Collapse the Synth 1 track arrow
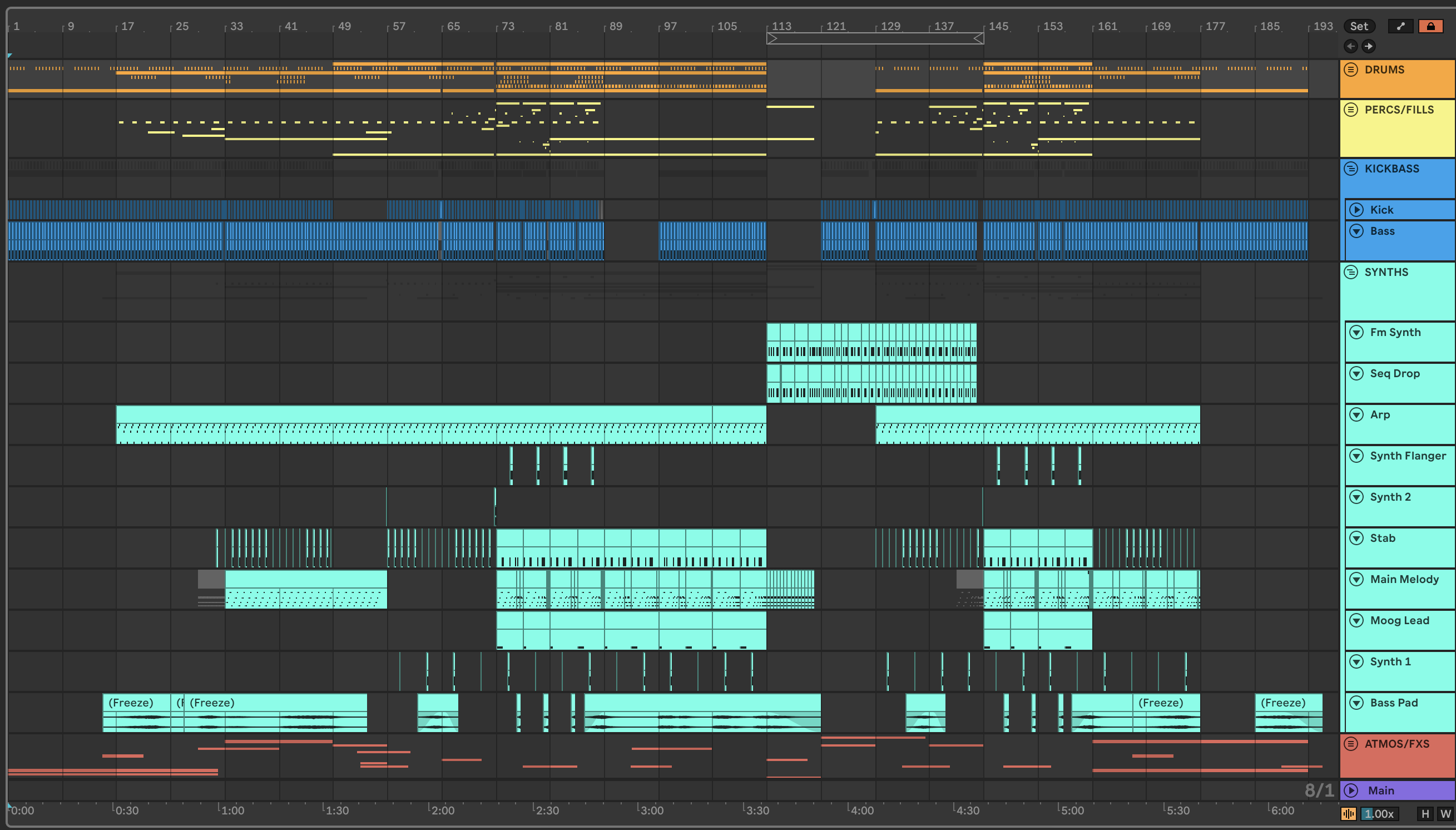The width and height of the screenshot is (1456, 830). click(x=1356, y=662)
